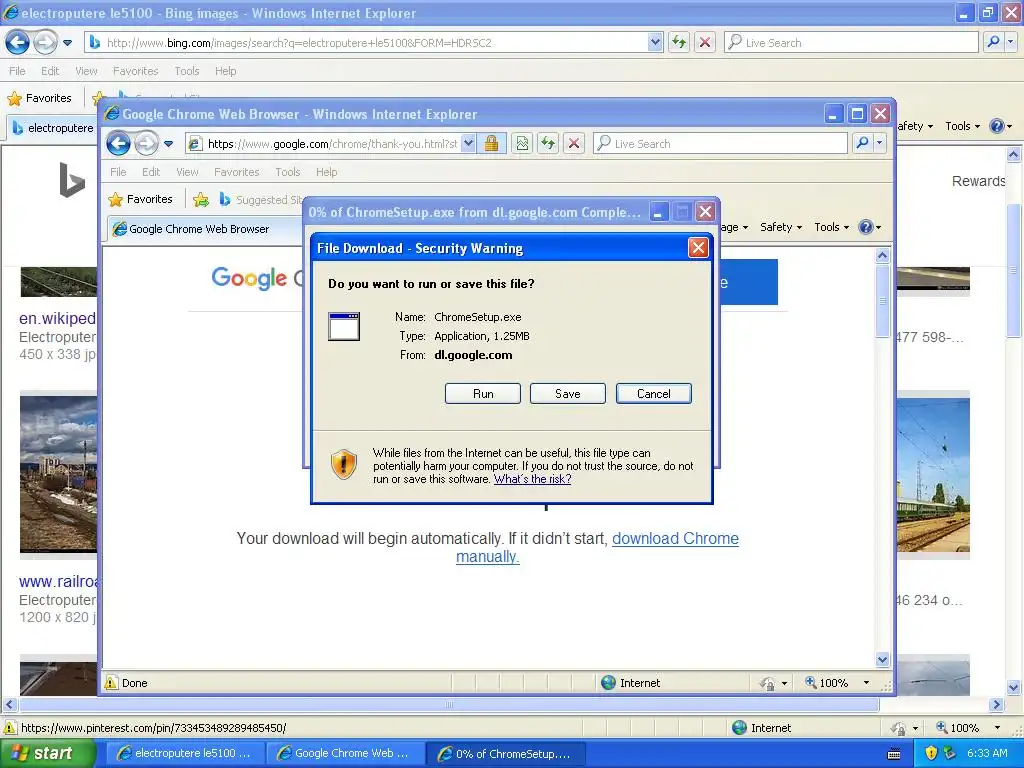
Task: Switch to electroputere le5100 taskbar button
Action: point(185,753)
